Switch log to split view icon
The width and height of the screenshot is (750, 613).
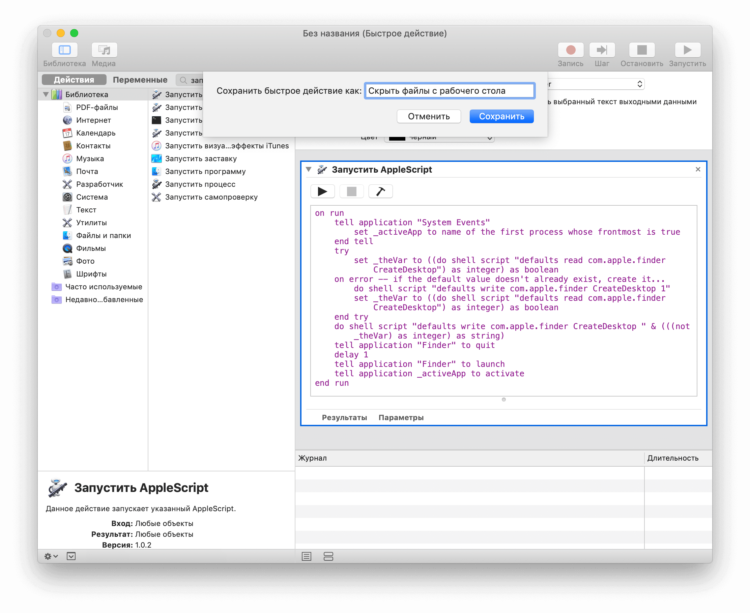(328, 556)
